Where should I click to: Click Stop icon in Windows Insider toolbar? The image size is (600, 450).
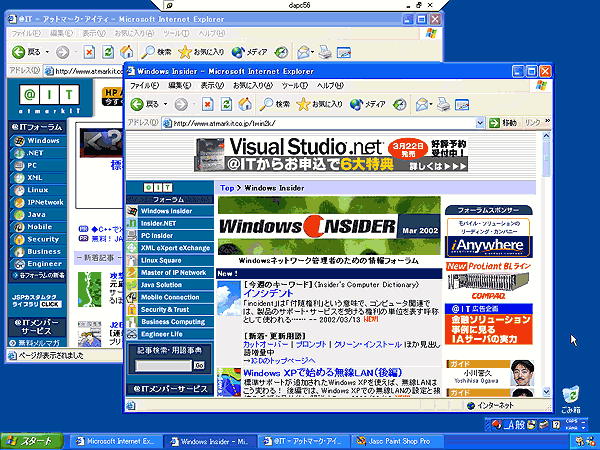coord(208,104)
